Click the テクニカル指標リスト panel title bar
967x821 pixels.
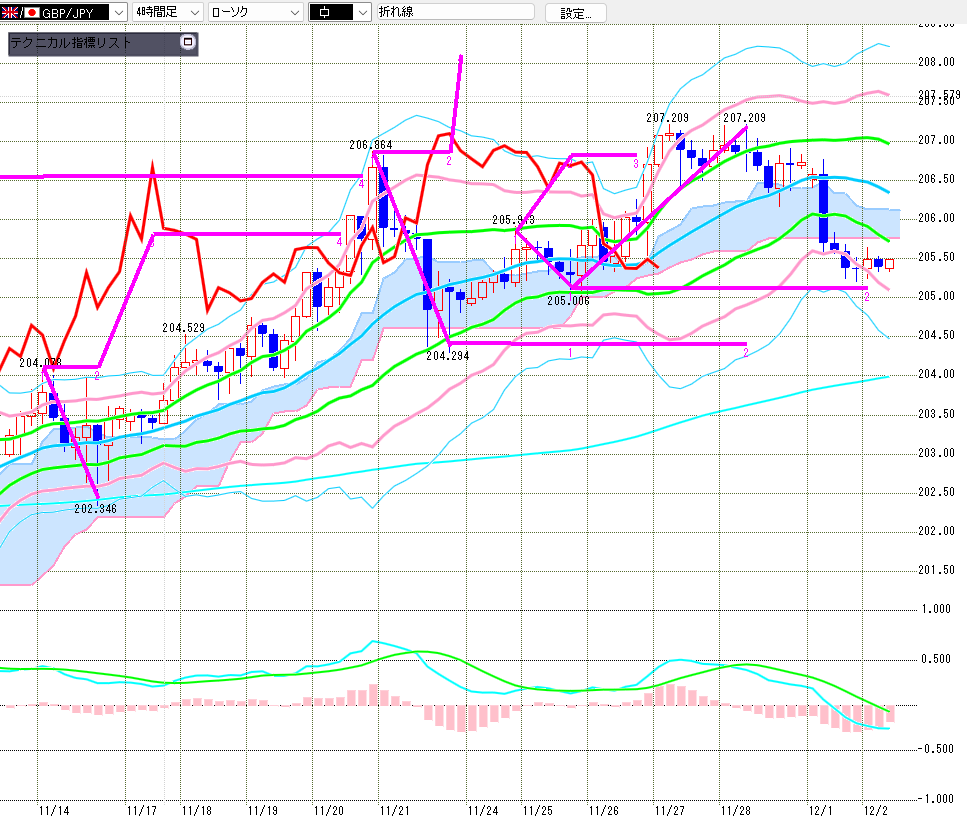[90, 44]
